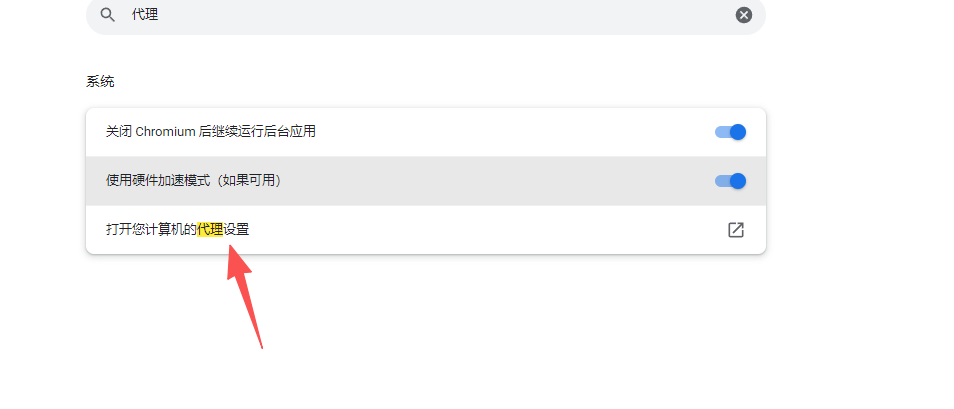Click the yellow-highlighted "代理" keyword
The width and height of the screenshot is (954, 409).
coord(210,230)
